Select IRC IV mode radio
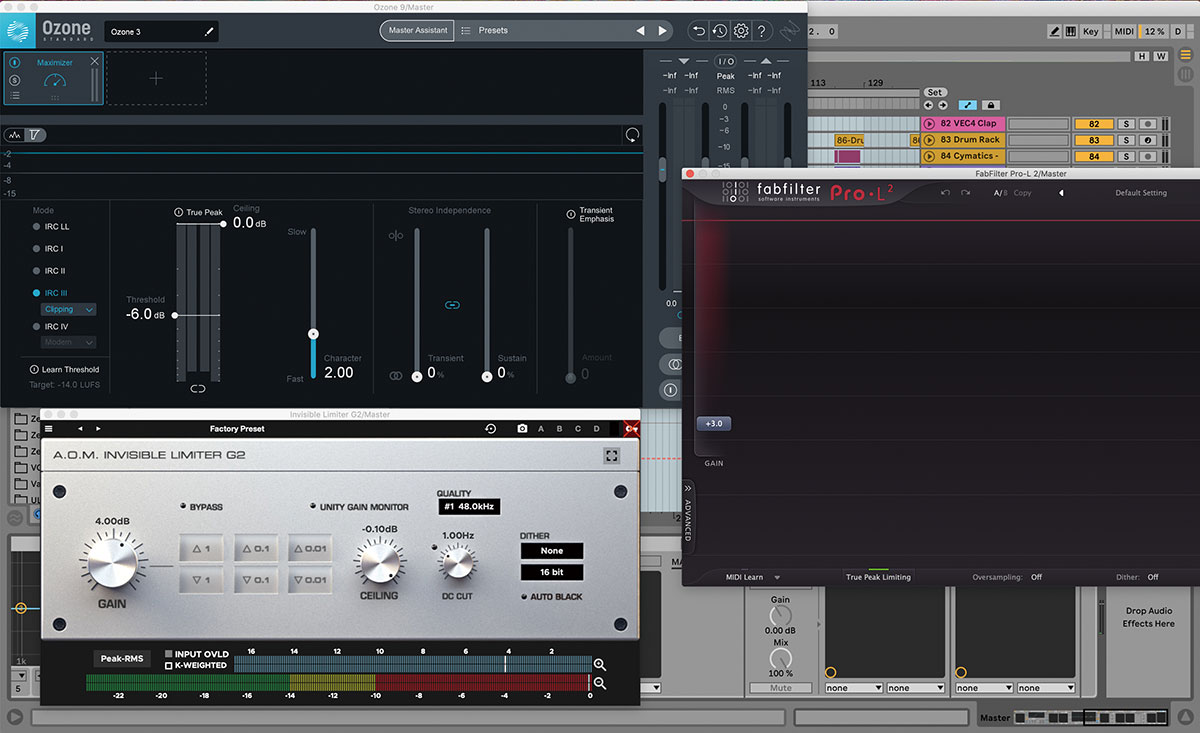The width and height of the screenshot is (1200, 733). click(x=37, y=327)
